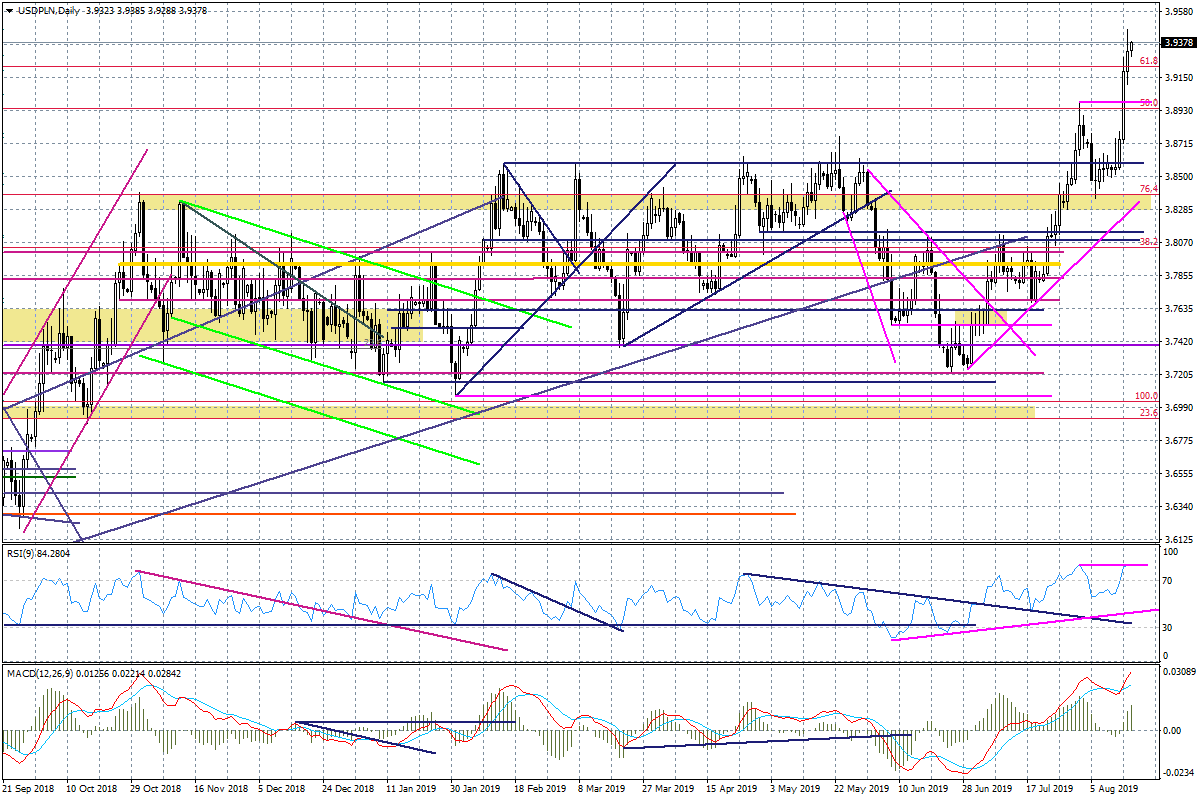Click the 21 Sep 2018 date label
1200x800 pixels.
(29, 789)
